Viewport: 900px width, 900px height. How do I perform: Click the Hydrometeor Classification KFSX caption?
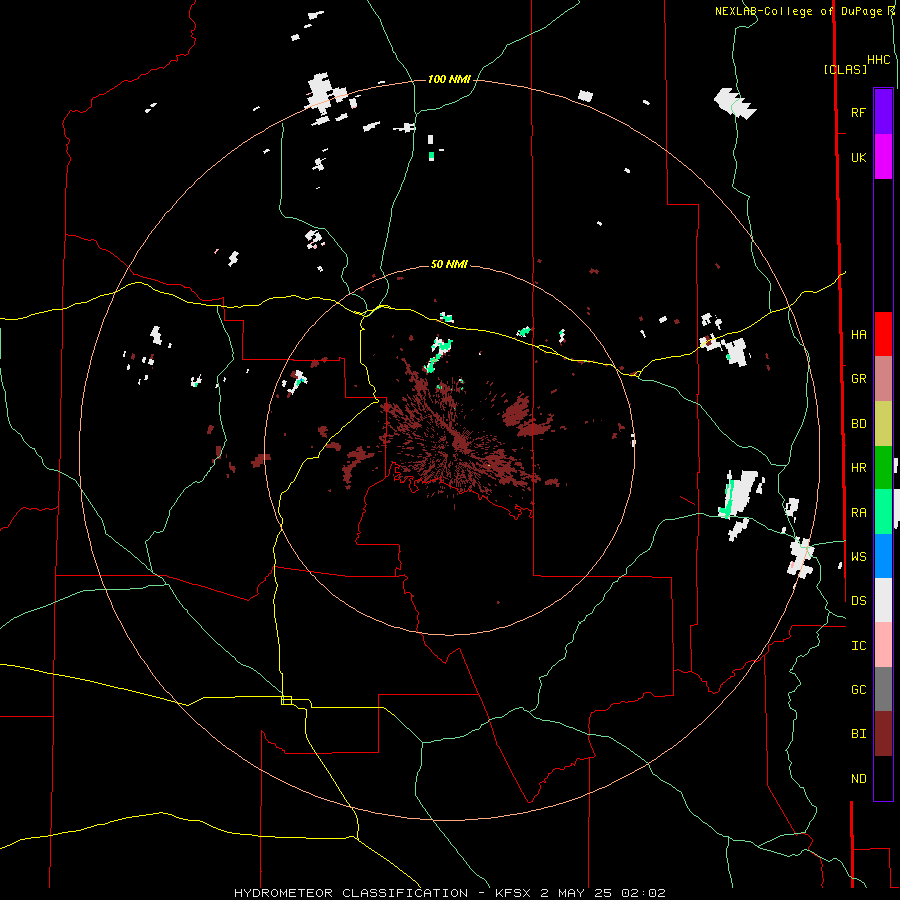pos(449,893)
